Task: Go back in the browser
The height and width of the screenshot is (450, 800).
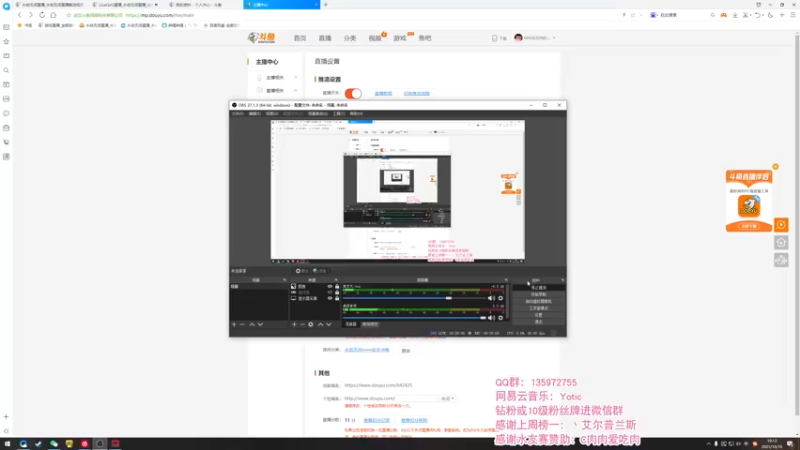Action: pos(20,15)
